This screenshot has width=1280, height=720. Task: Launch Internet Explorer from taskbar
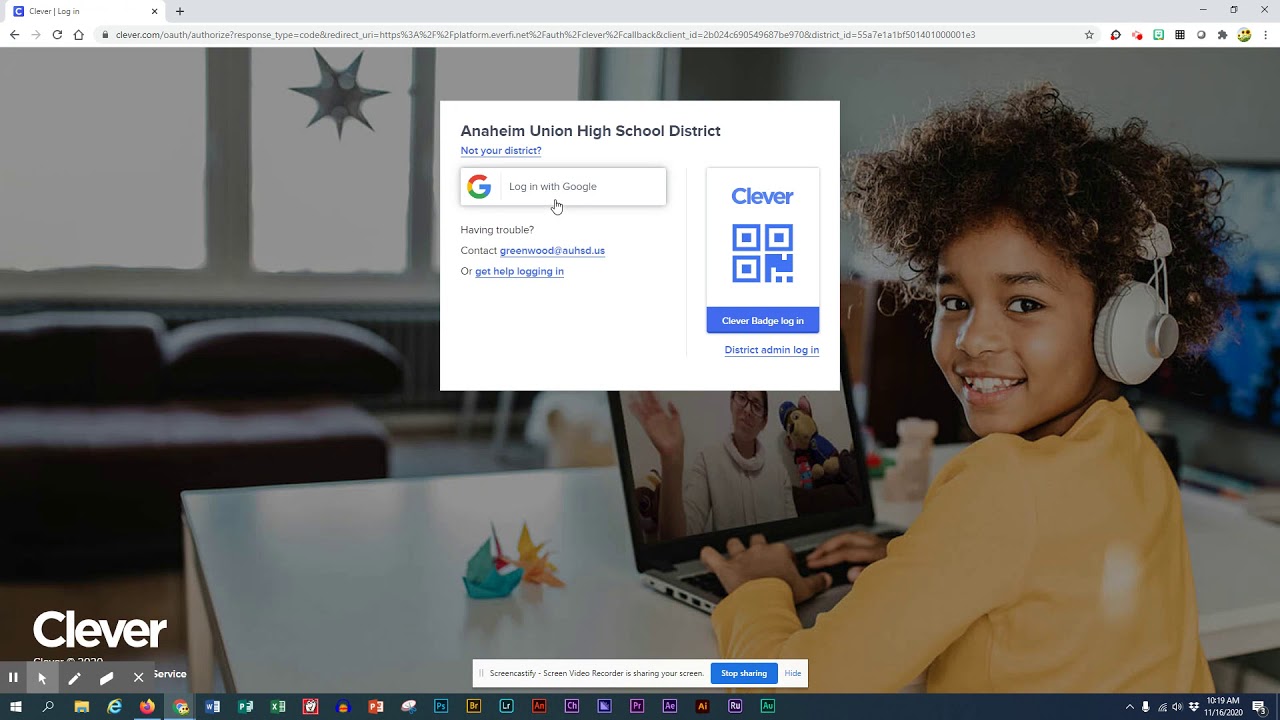coord(115,706)
